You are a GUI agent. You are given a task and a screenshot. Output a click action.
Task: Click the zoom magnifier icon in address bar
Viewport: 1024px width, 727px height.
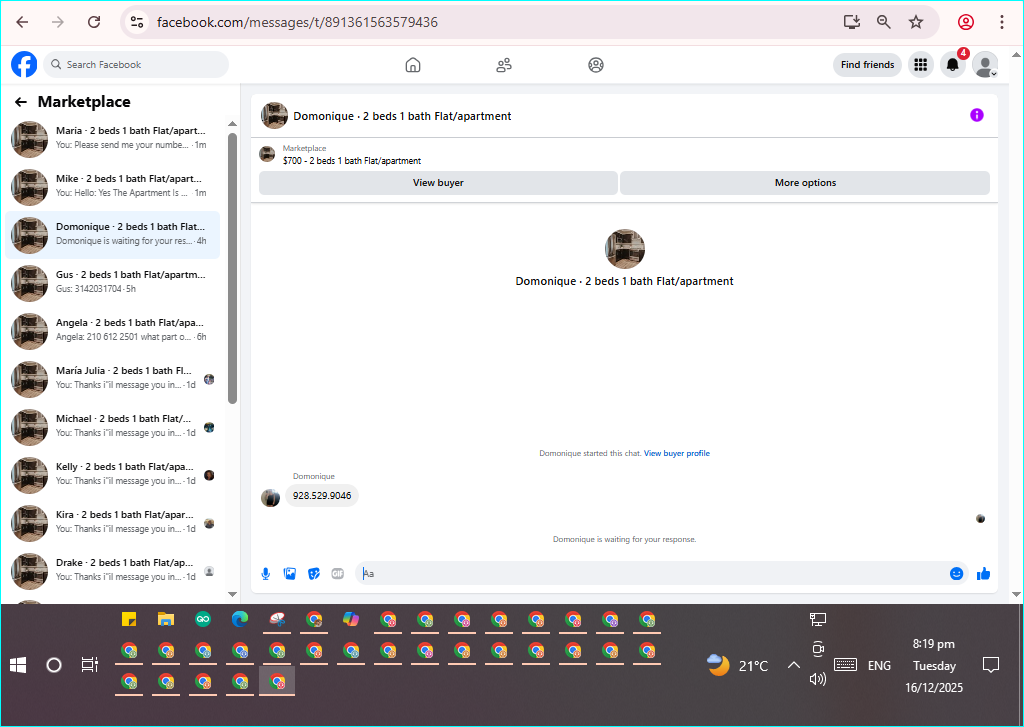point(884,22)
